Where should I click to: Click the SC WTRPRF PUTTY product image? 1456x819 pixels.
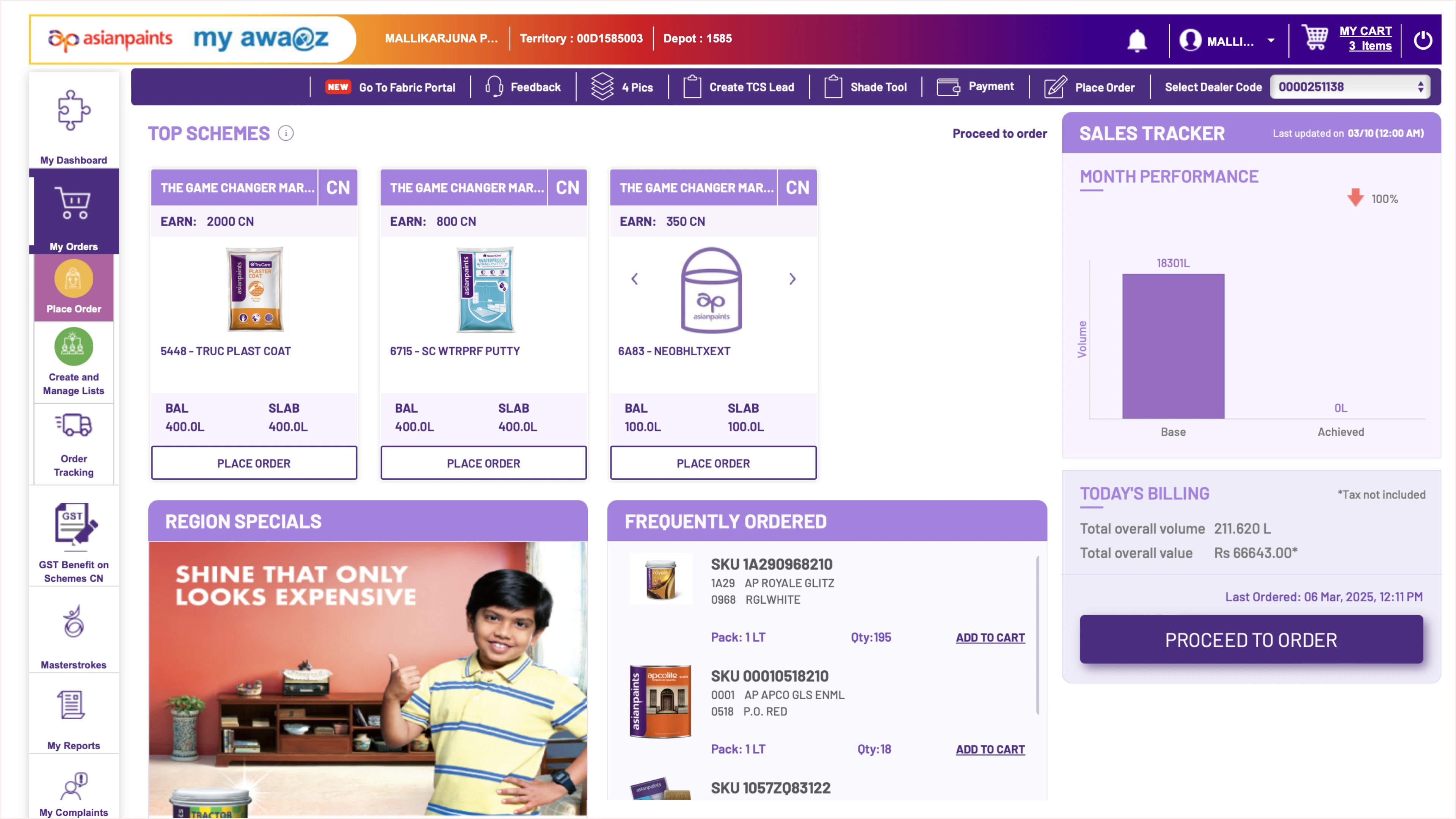[485, 289]
